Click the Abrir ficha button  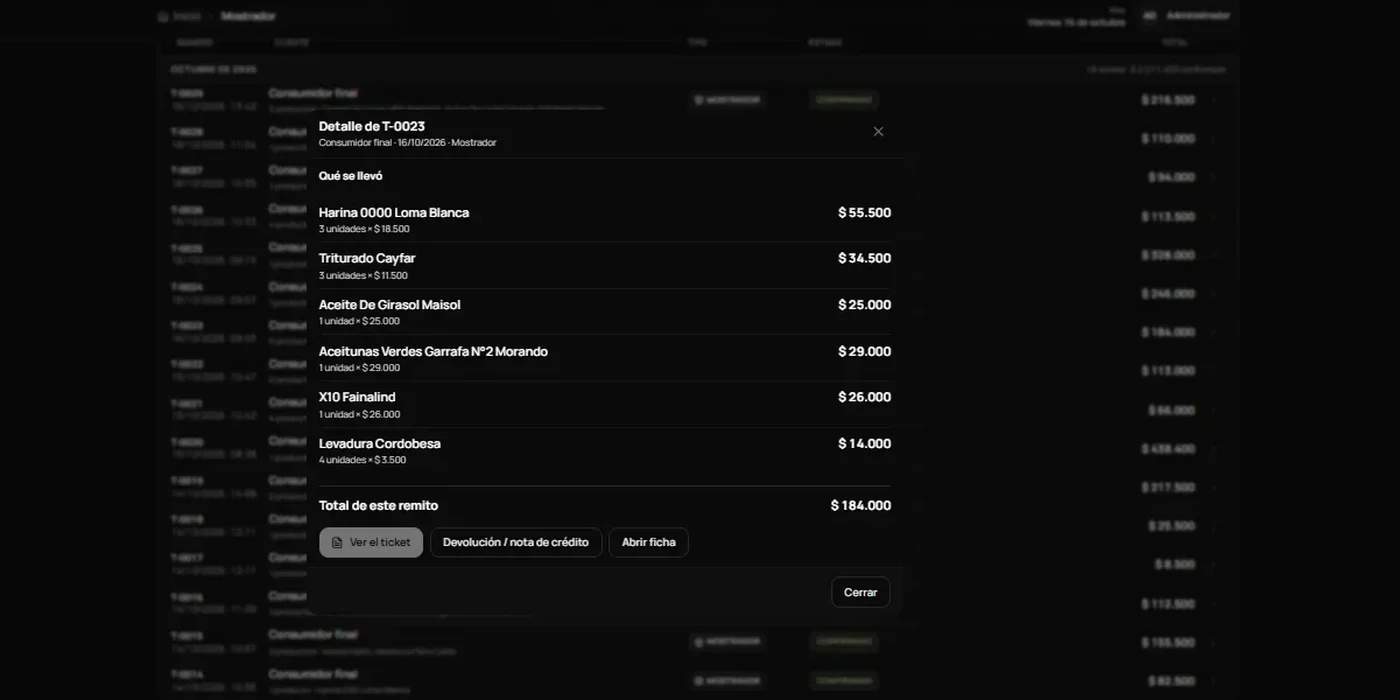pos(648,542)
